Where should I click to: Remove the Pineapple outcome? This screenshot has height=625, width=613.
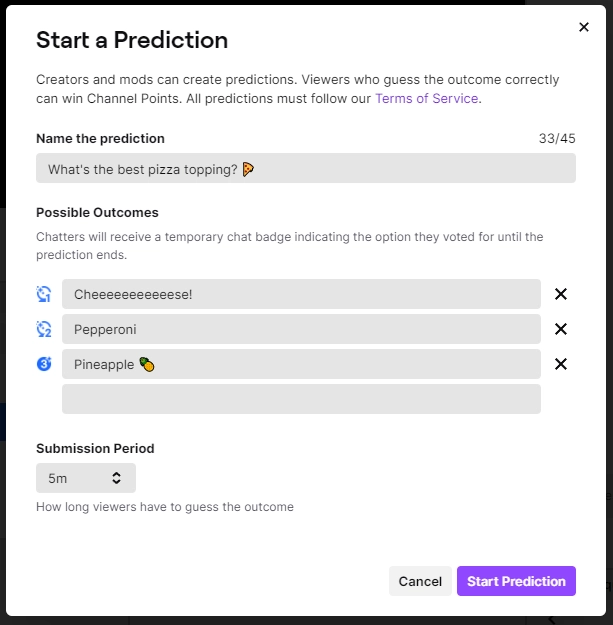[561, 364]
